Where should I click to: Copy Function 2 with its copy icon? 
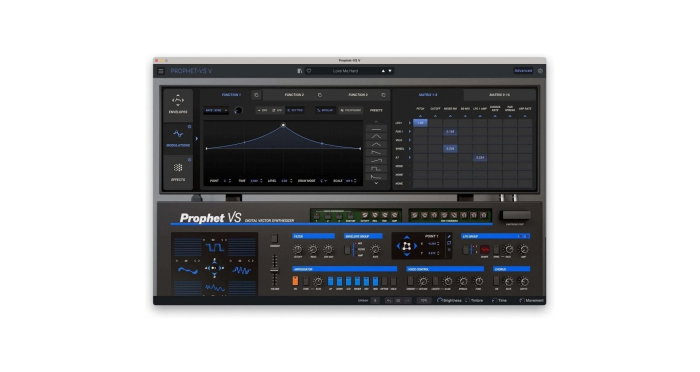pyautogui.click(x=320, y=95)
